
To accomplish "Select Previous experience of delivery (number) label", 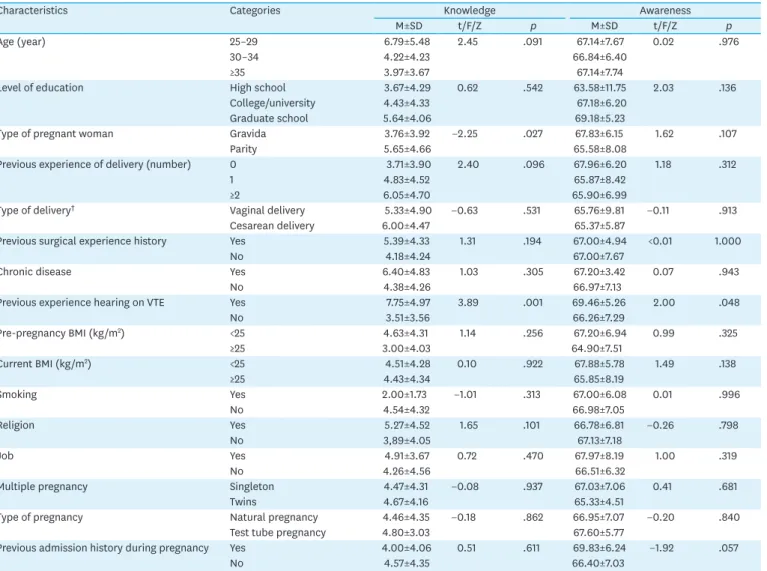I will coord(95,164).
